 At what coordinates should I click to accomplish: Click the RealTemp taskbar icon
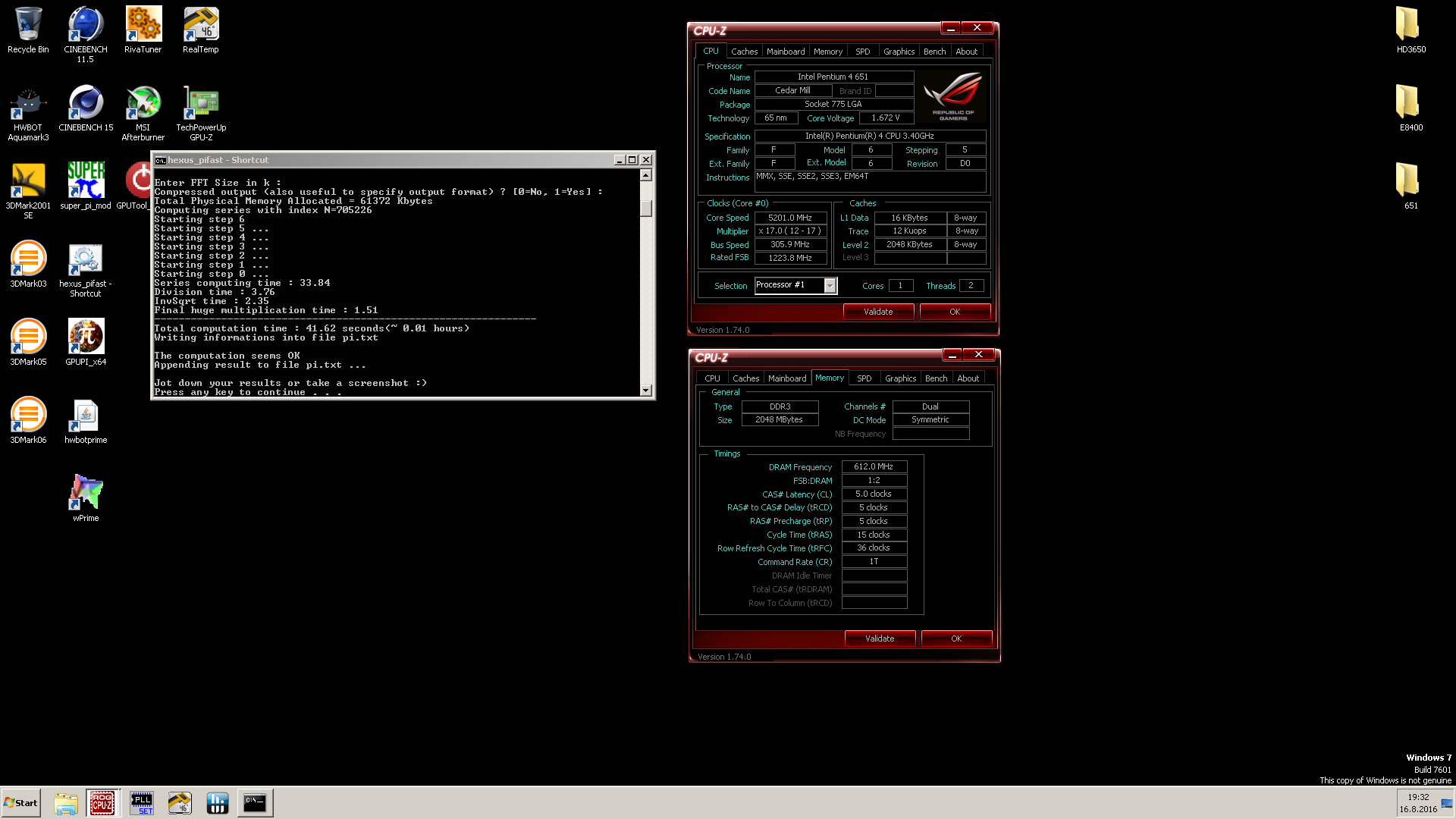click(180, 803)
